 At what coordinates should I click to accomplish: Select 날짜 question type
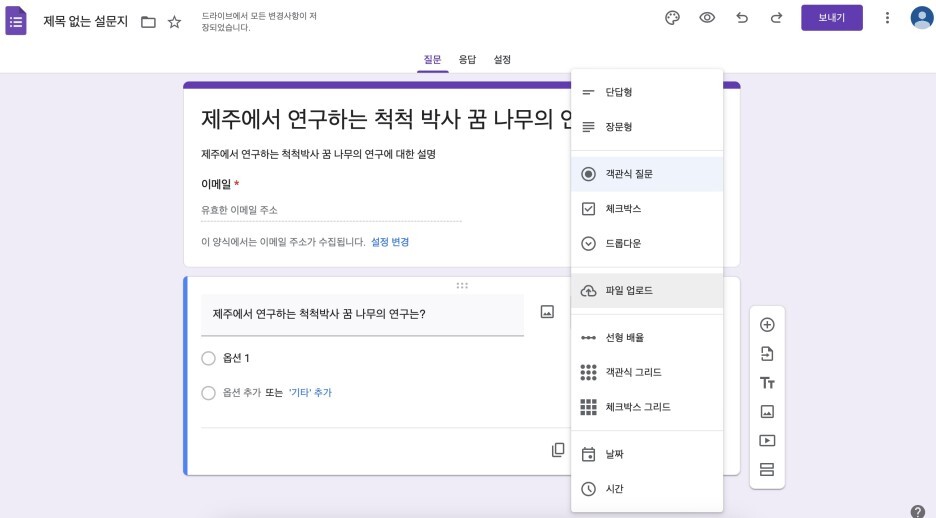tap(647, 454)
